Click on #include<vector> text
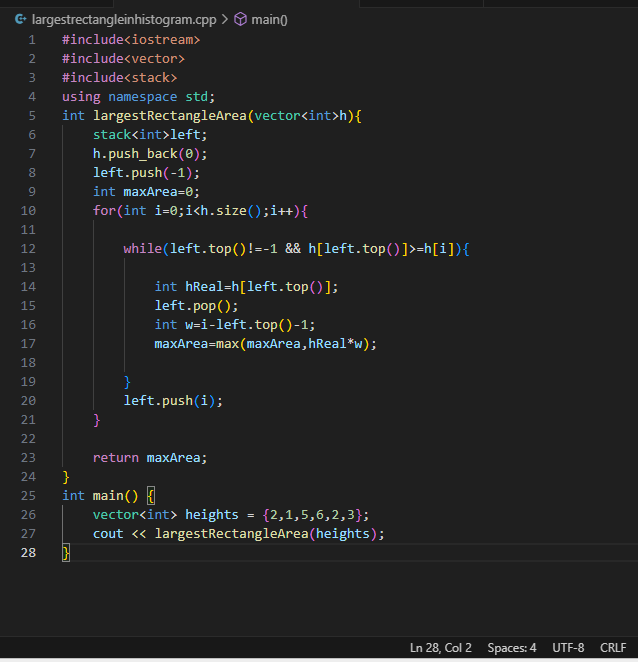 point(123,59)
